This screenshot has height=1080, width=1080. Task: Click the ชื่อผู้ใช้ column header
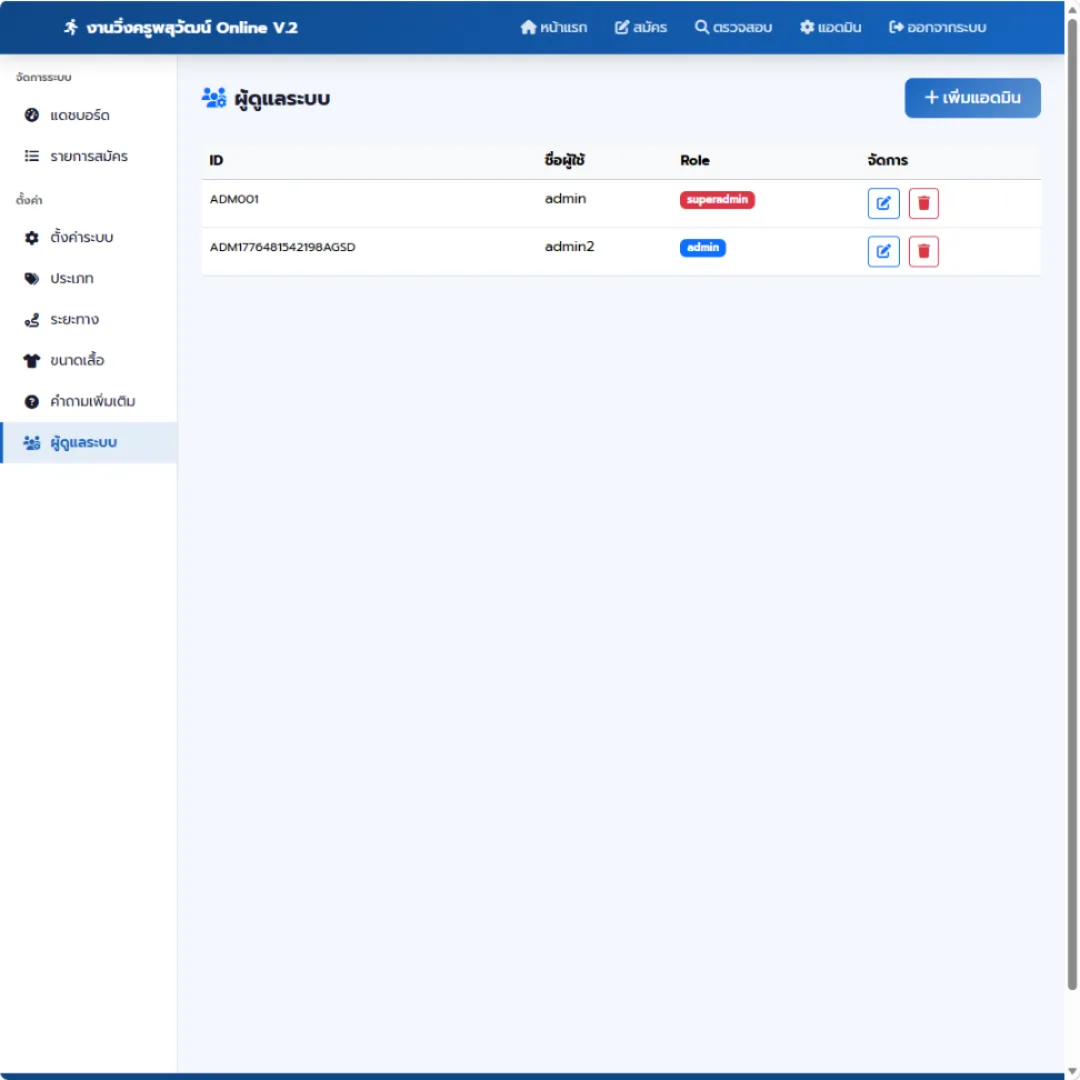564,160
